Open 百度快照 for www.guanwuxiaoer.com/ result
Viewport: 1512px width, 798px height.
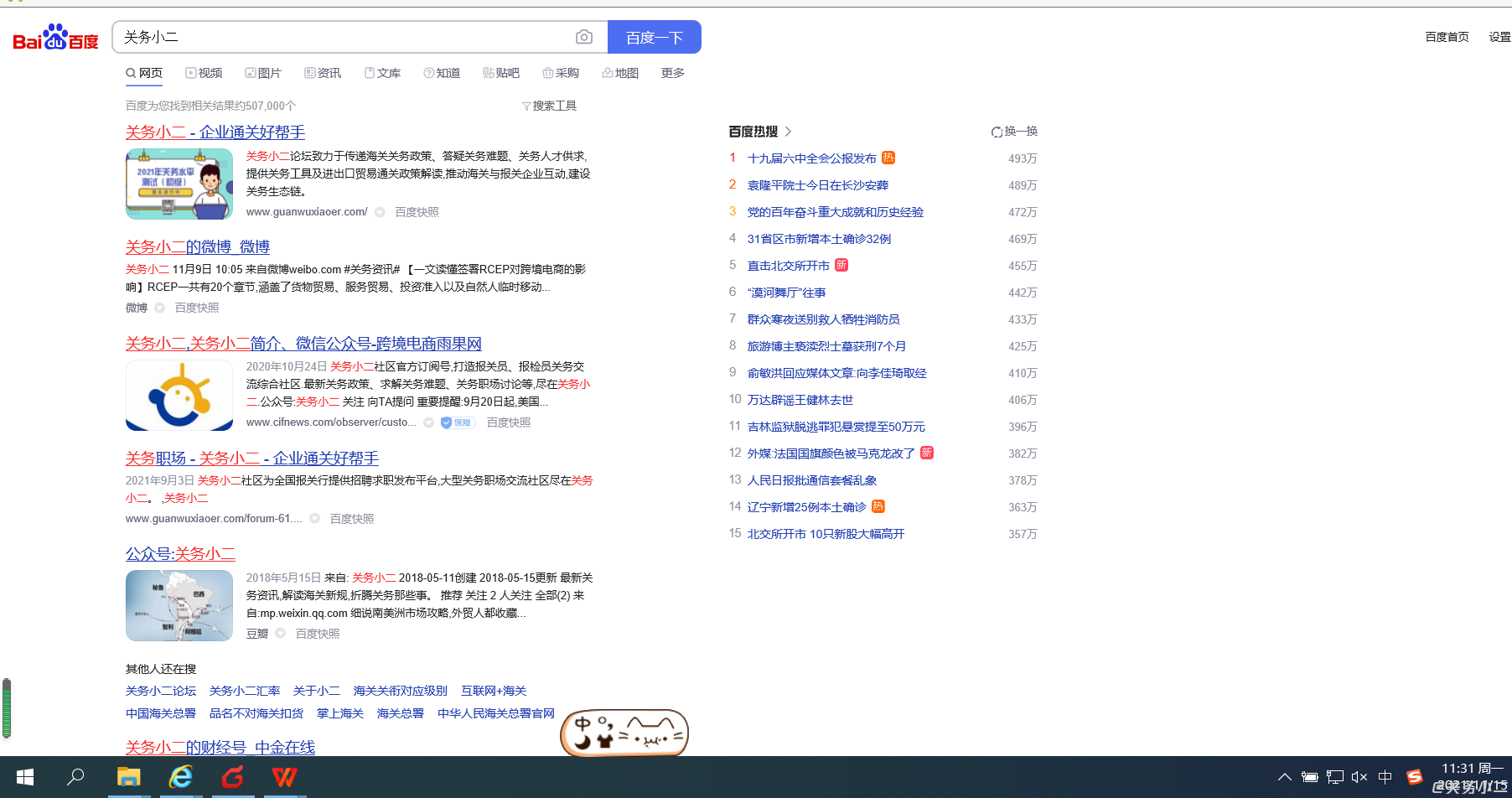pos(417,212)
